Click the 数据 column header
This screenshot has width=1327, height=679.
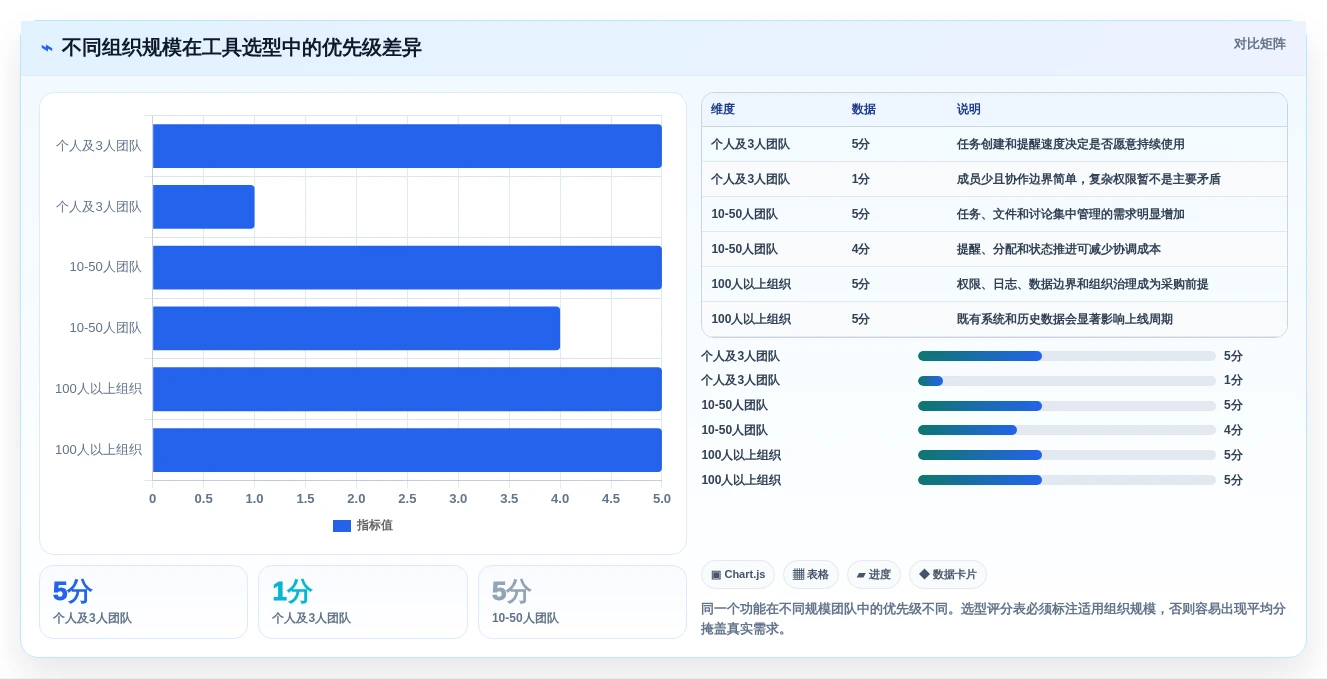click(864, 109)
